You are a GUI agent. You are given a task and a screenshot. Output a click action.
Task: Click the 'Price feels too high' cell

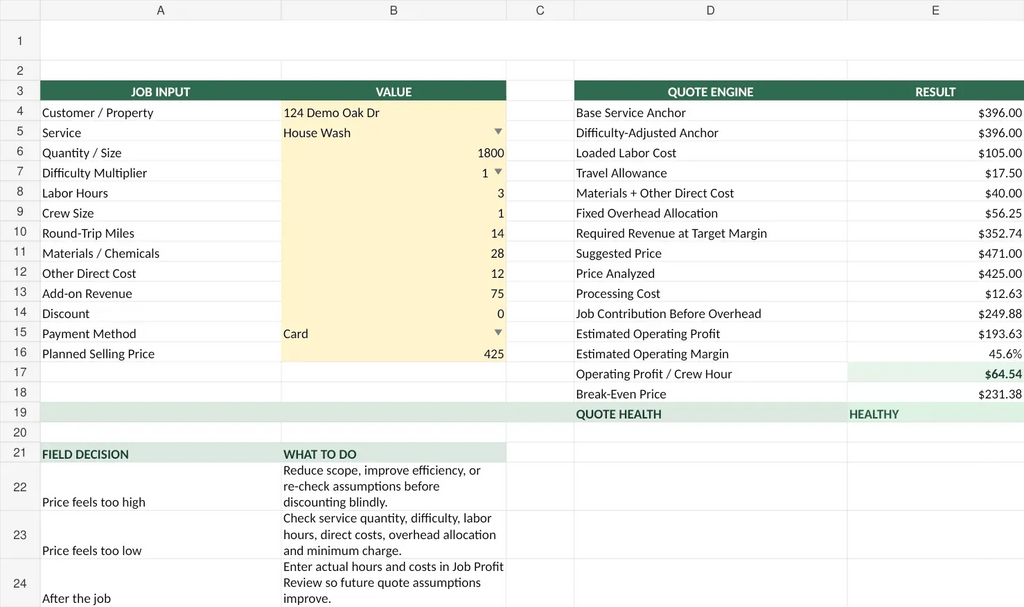(x=161, y=487)
